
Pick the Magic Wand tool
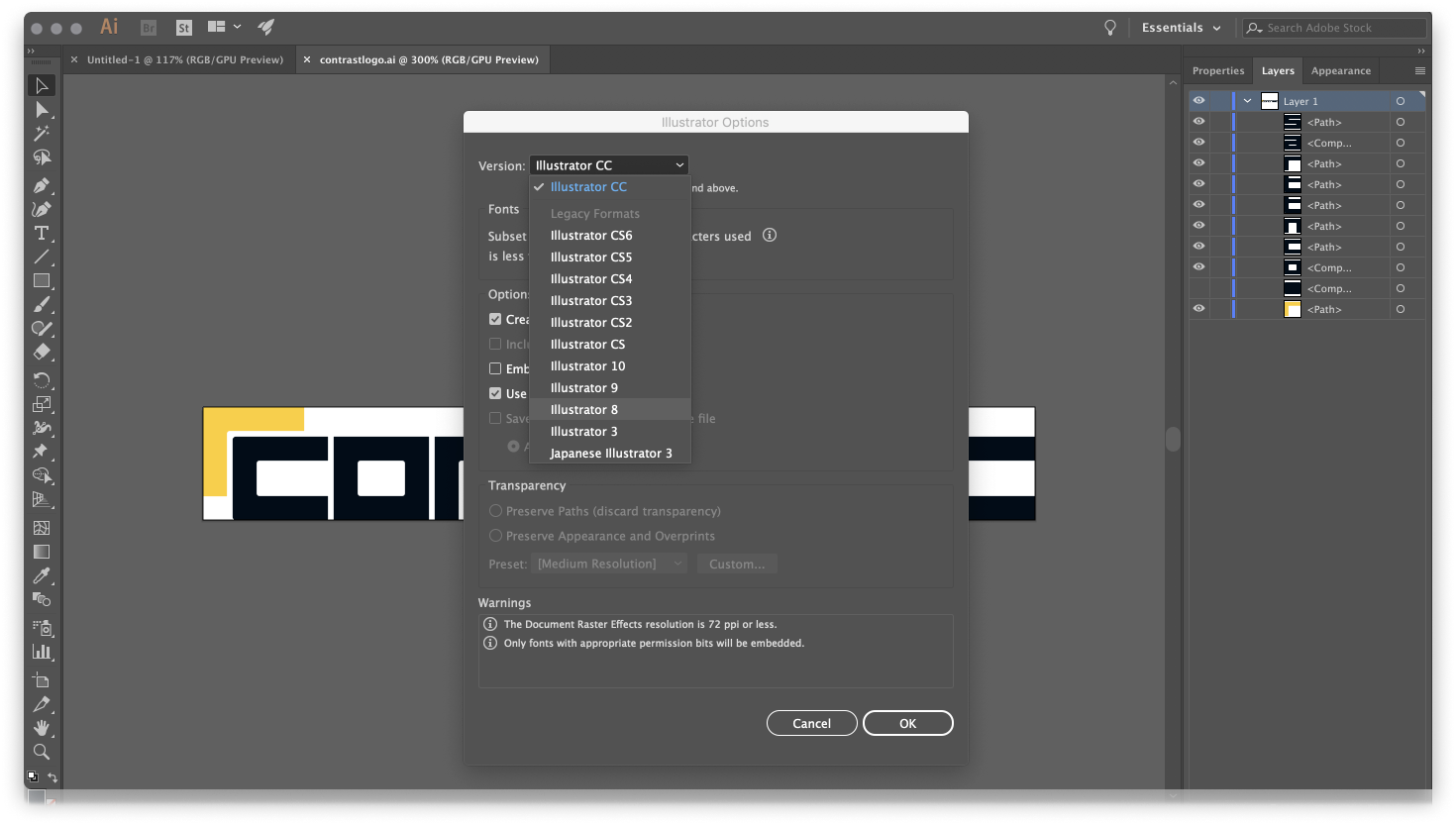(42, 134)
